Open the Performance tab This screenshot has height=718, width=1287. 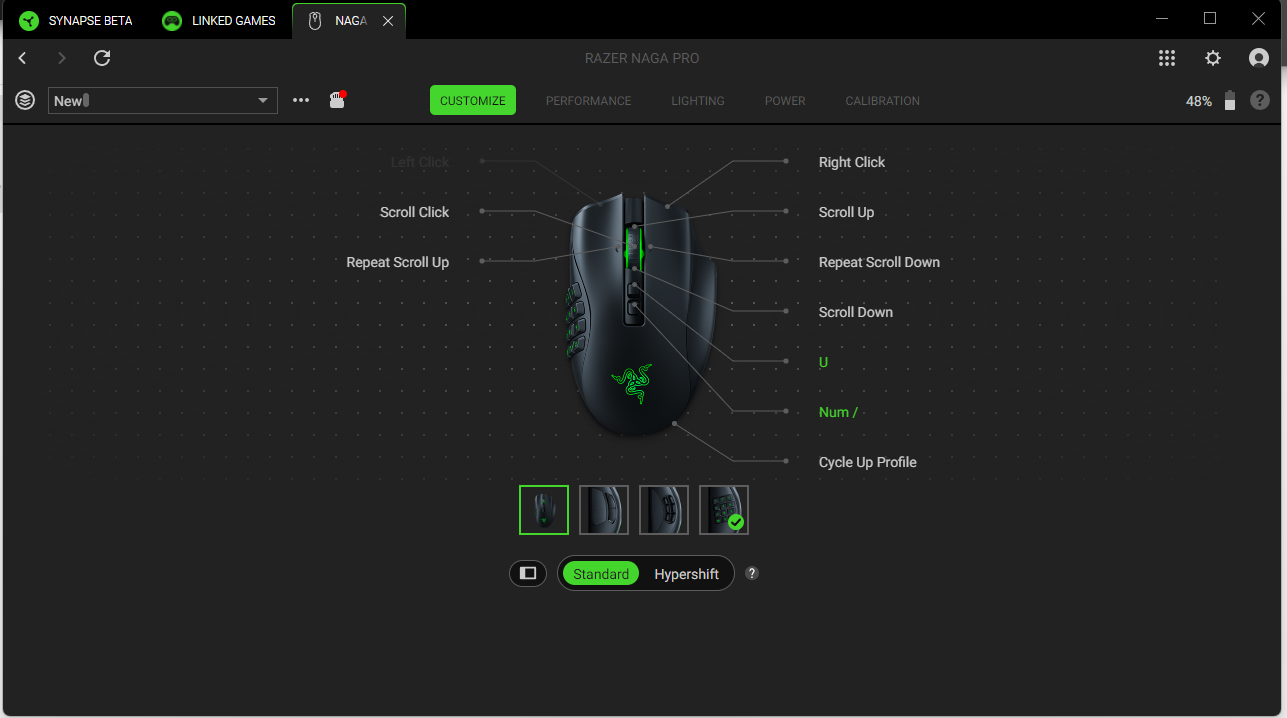point(588,100)
